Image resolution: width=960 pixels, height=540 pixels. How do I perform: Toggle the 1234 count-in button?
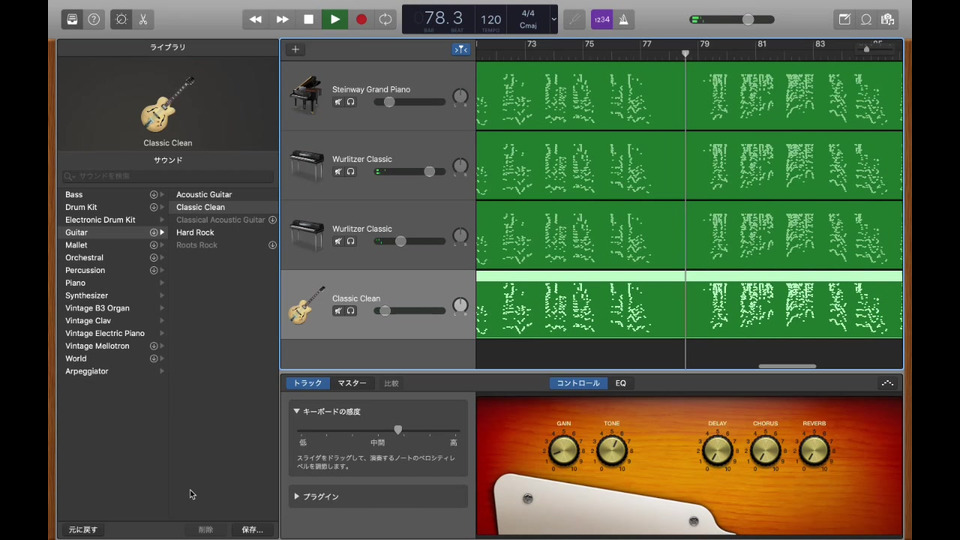point(602,19)
